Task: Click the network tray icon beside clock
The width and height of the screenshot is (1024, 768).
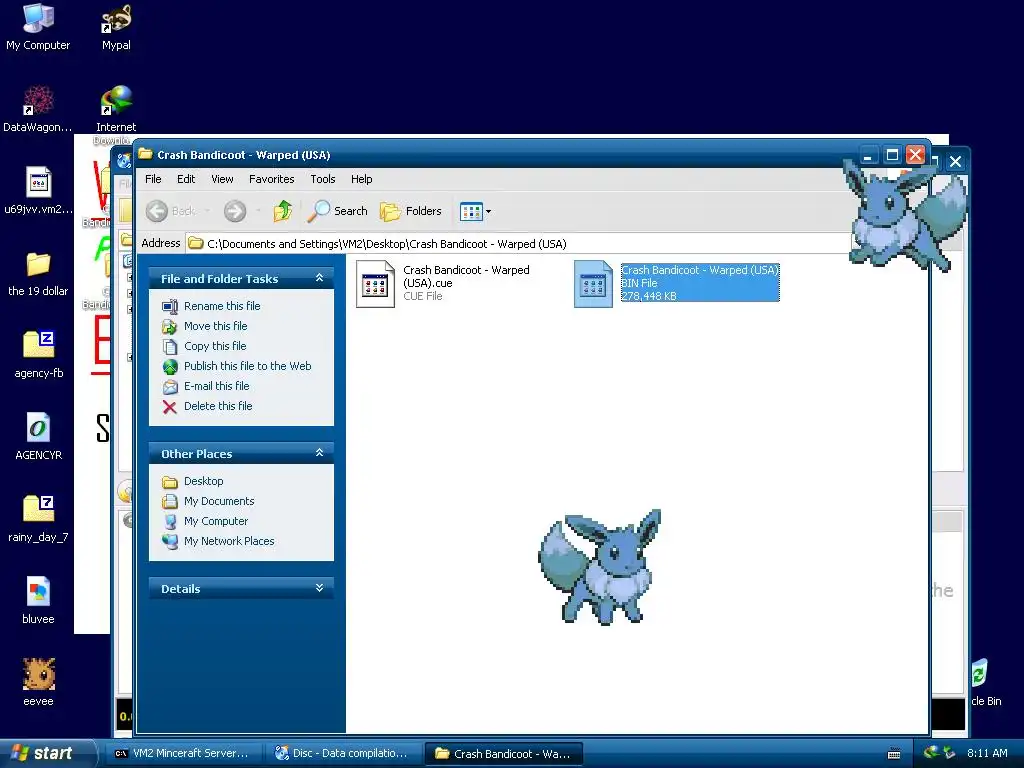Action: click(949, 753)
